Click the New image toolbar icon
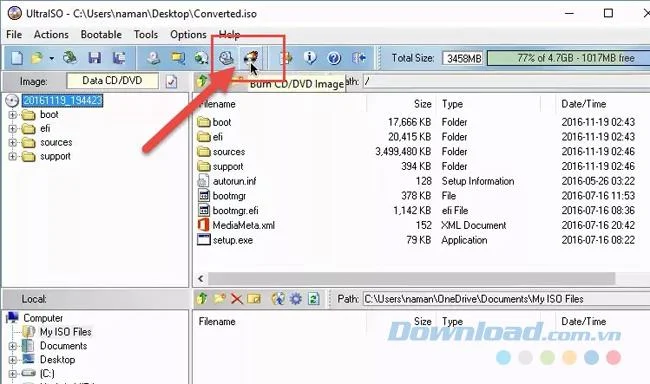This screenshot has height=384, width=650. [x=17, y=58]
